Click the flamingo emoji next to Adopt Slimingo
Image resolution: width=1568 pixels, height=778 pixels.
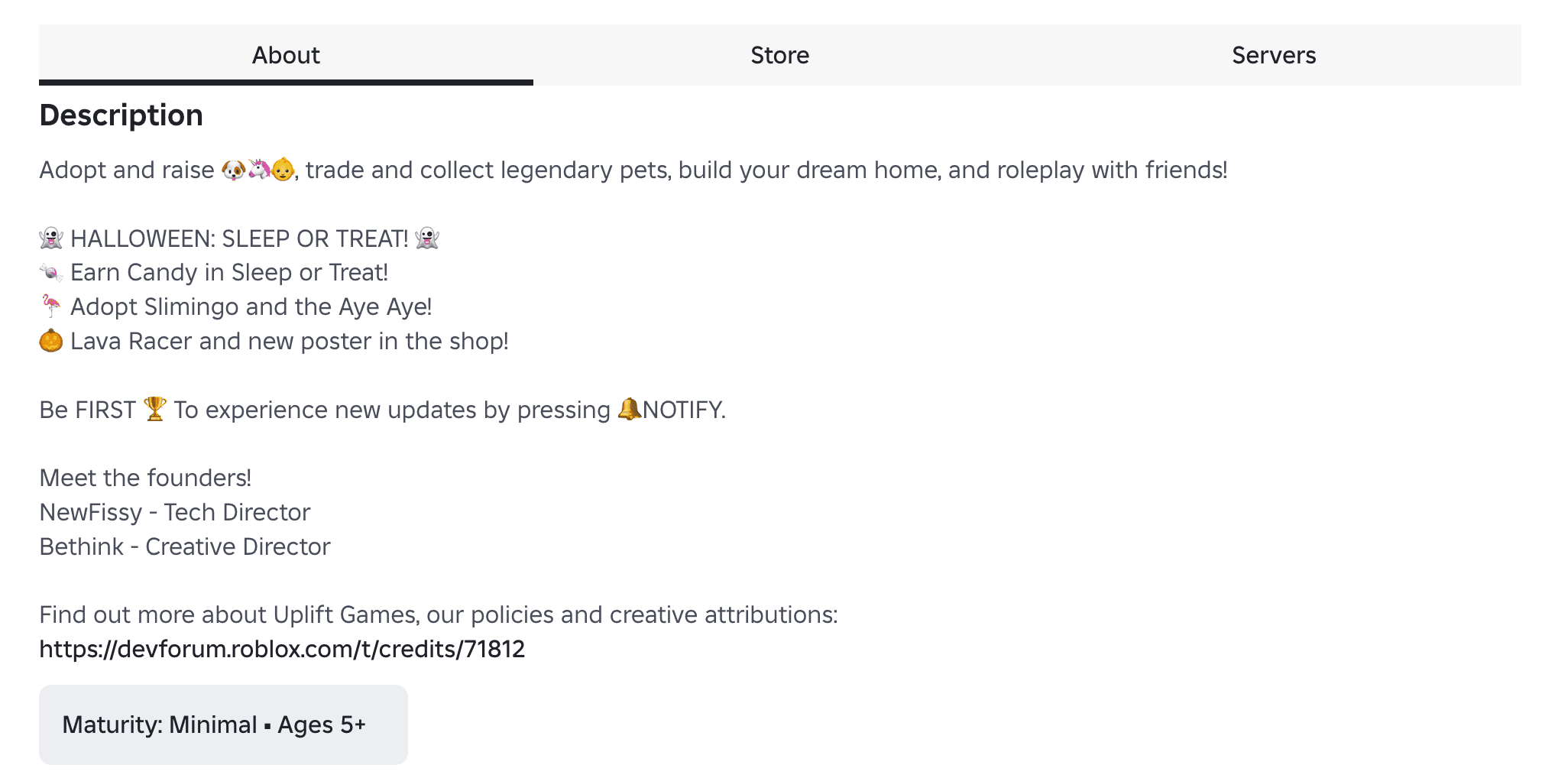[50, 306]
